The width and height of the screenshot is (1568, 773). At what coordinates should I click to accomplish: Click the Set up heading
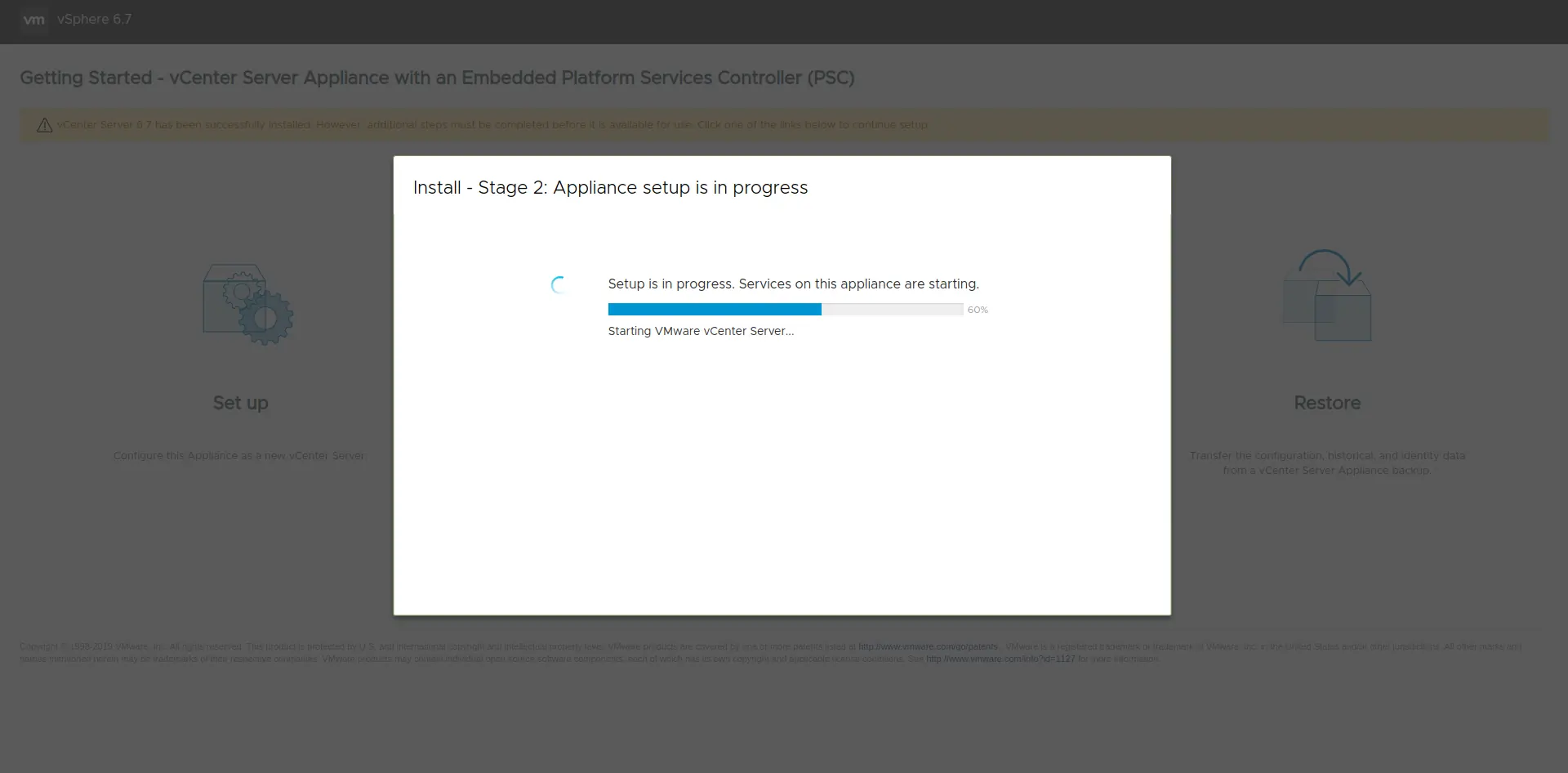240,403
